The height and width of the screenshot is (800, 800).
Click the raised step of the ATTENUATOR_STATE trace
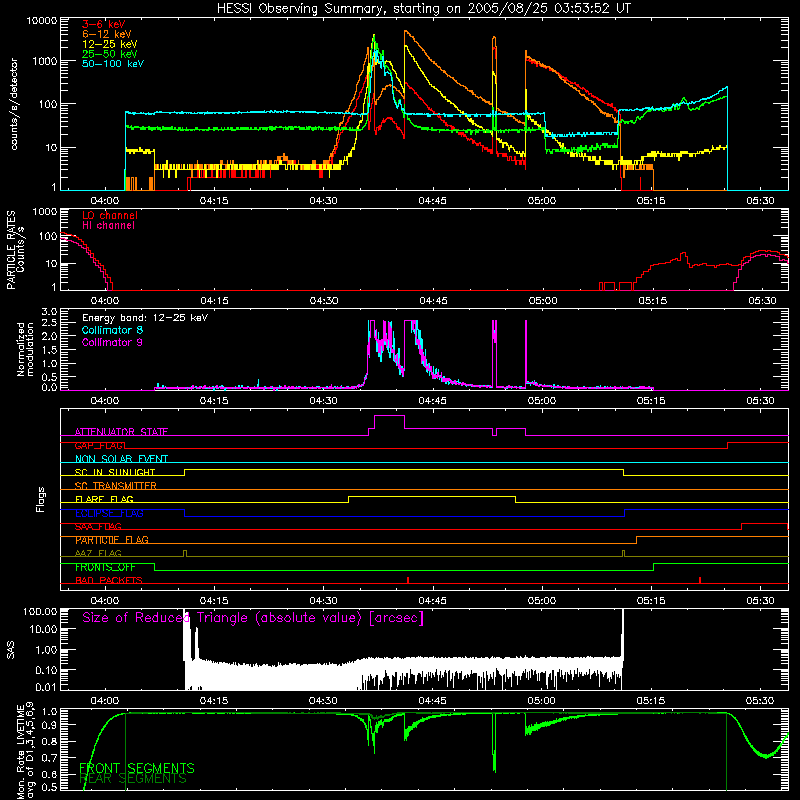tap(389, 416)
